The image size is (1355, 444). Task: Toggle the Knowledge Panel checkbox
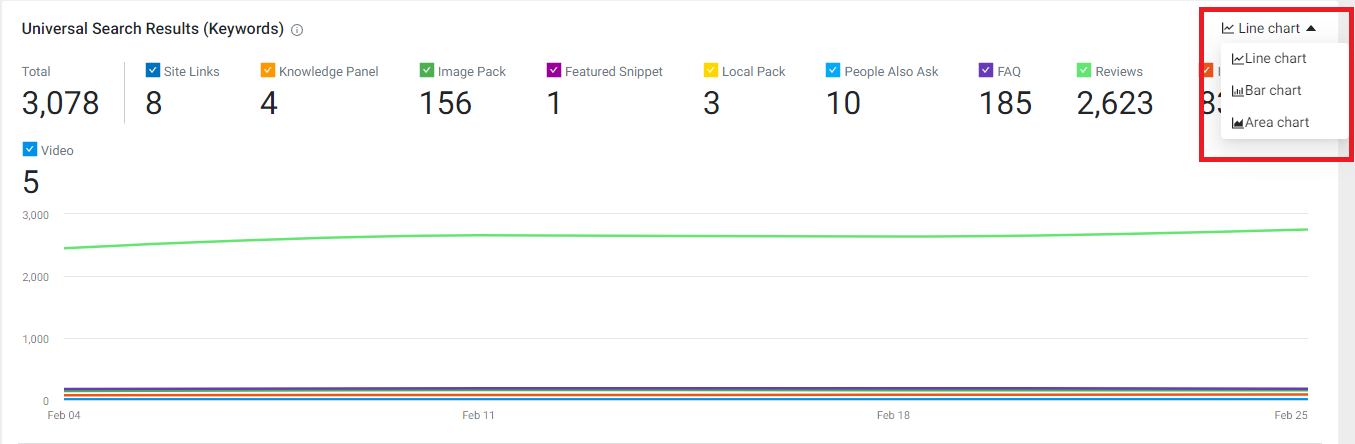pyautogui.click(x=267, y=70)
